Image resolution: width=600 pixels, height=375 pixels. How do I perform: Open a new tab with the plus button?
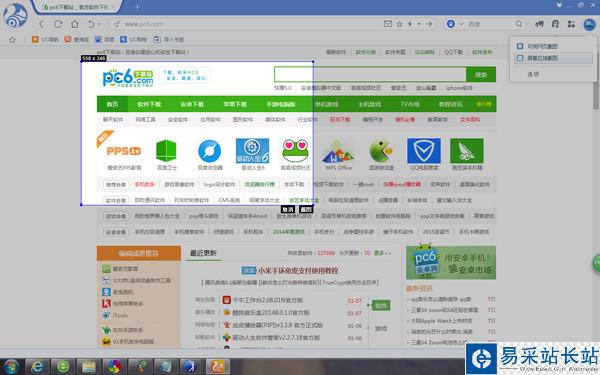(137, 7)
